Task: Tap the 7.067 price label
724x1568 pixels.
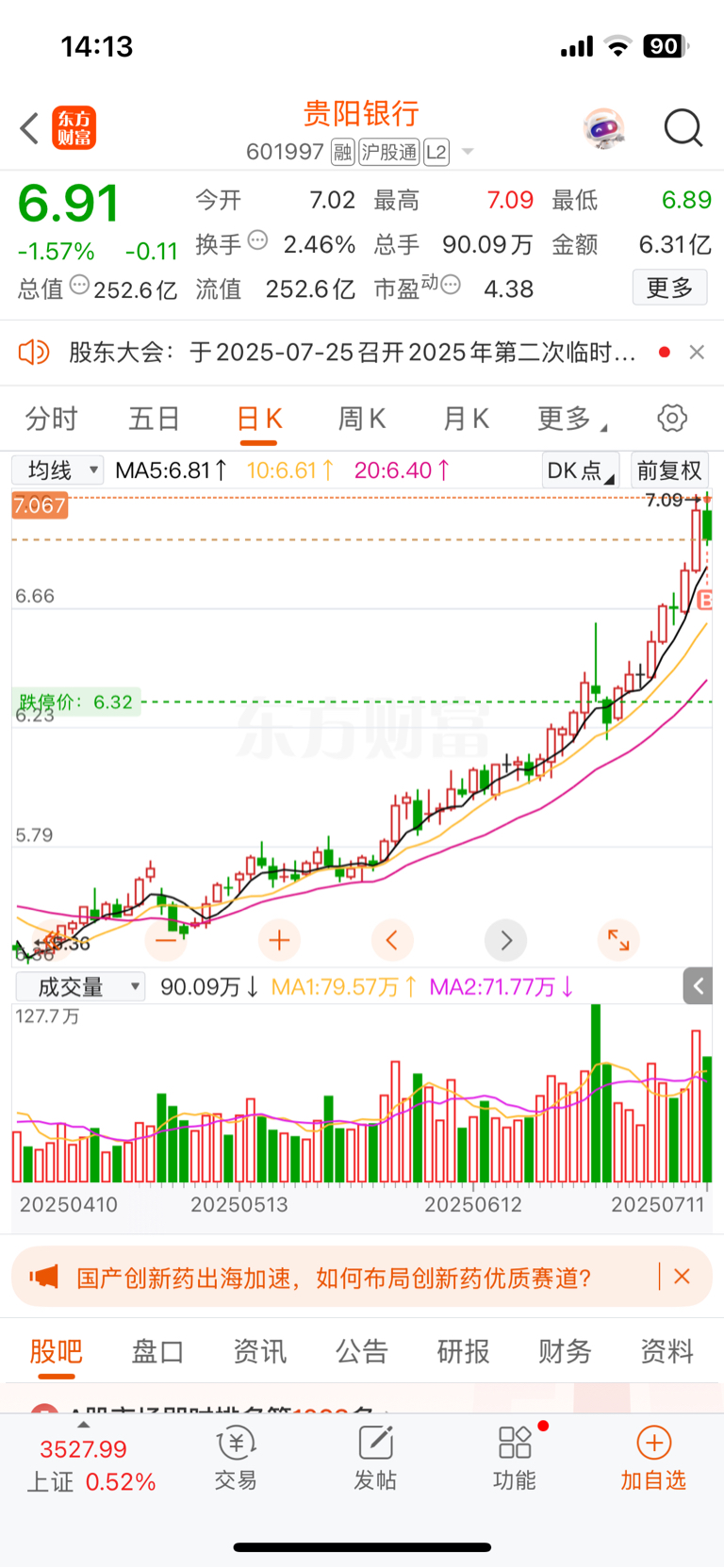Action: tap(40, 505)
